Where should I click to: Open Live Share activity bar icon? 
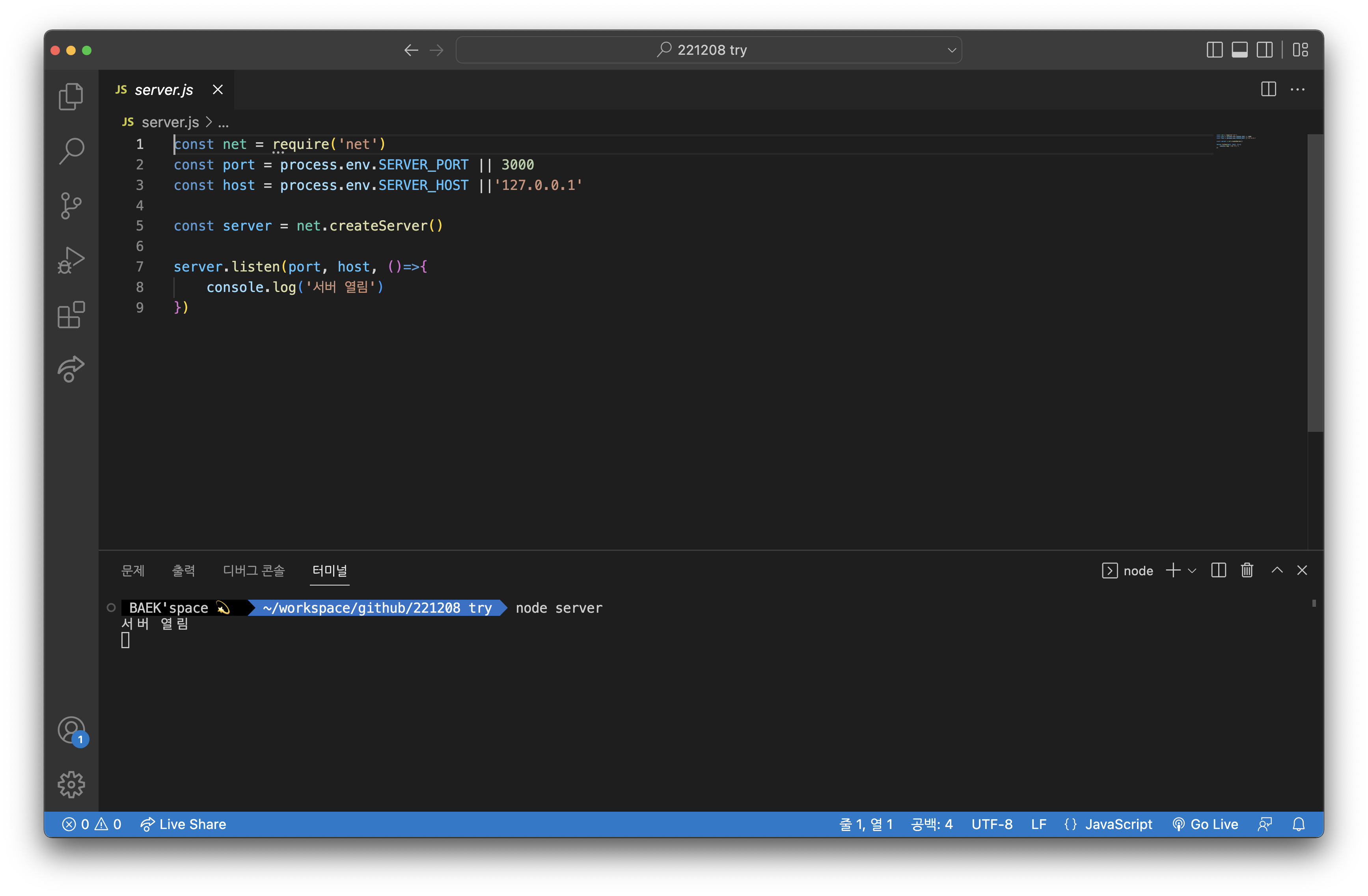click(71, 369)
